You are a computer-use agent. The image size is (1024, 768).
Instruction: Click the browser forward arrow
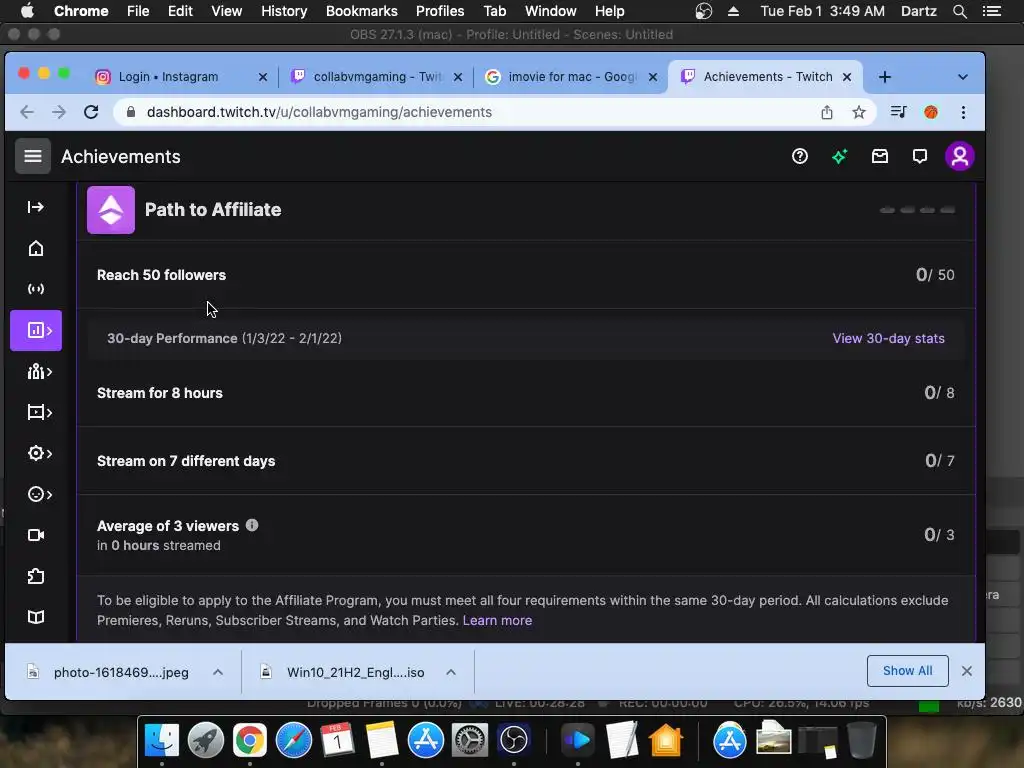click(x=59, y=112)
